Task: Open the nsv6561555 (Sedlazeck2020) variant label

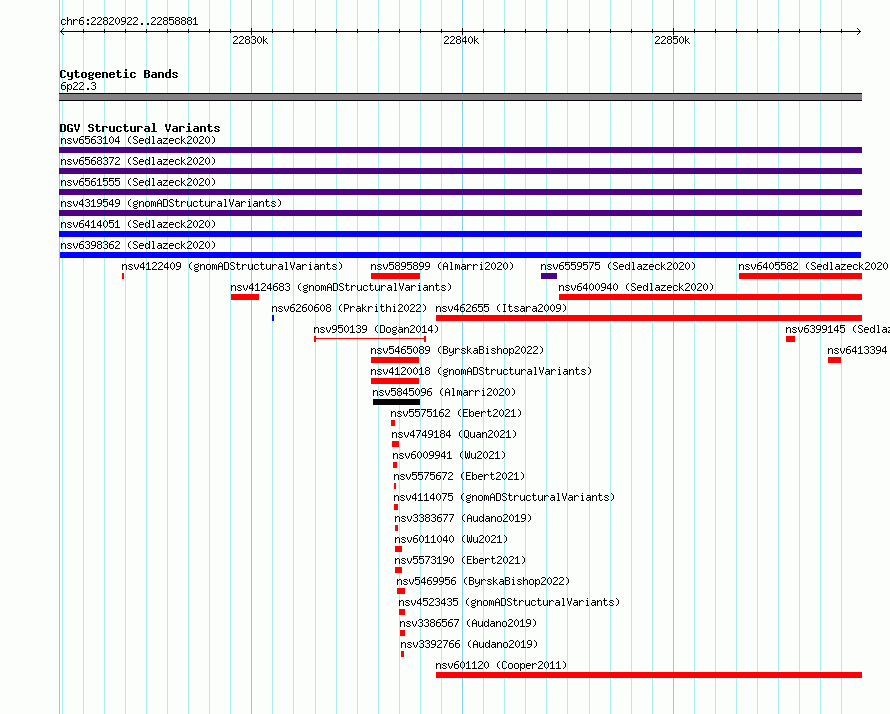Action: [138, 182]
